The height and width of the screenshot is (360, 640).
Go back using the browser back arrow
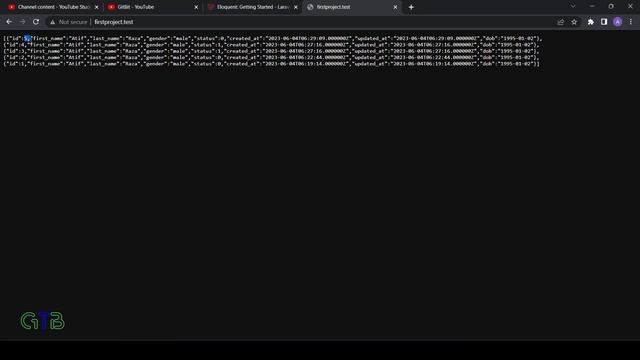click(9, 22)
